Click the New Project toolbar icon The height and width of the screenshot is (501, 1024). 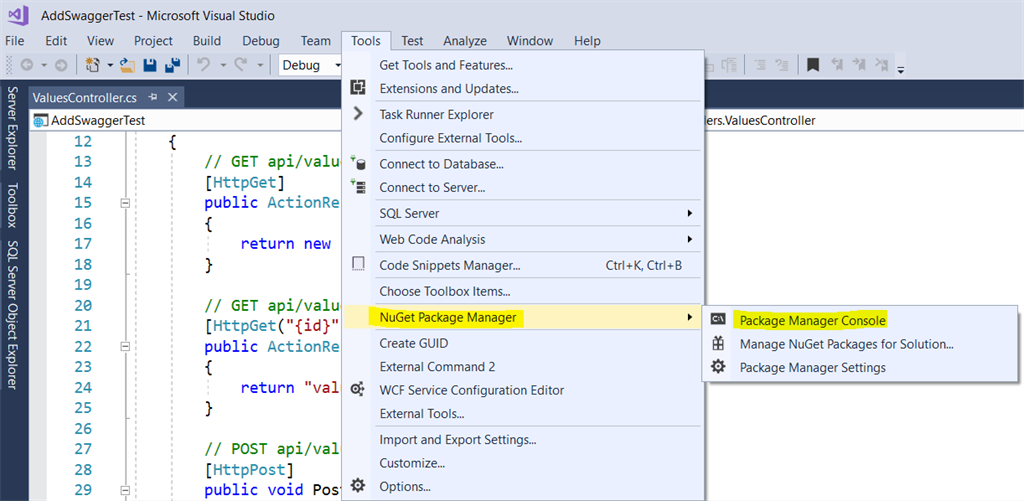point(93,65)
